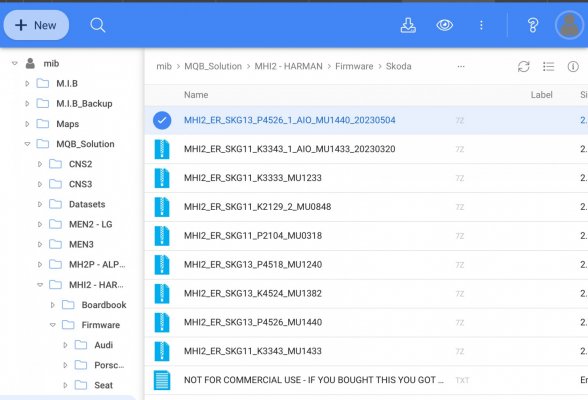Select file name MHI2_ER_SKG11_K2129_2_MU0848
Screen dimensions: 588x400
coord(258,207)
